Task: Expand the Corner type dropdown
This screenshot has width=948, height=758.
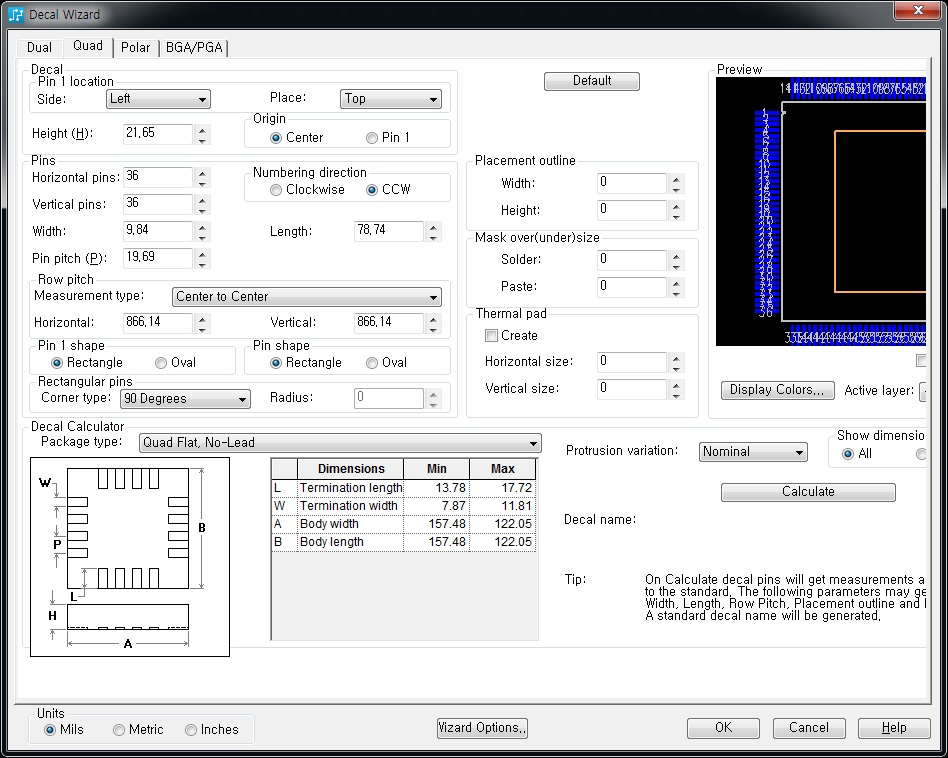Action: [184, 399]
